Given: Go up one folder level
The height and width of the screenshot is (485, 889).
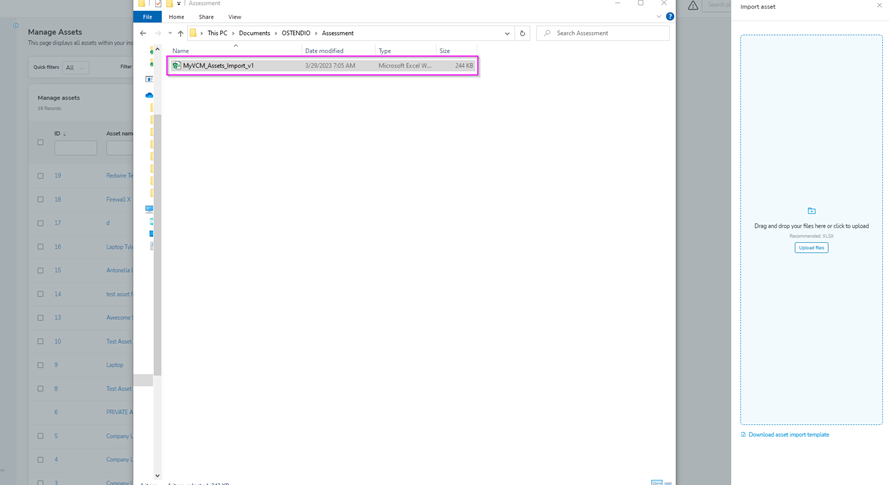Looking at the screenshot, I should click(180, 33).
